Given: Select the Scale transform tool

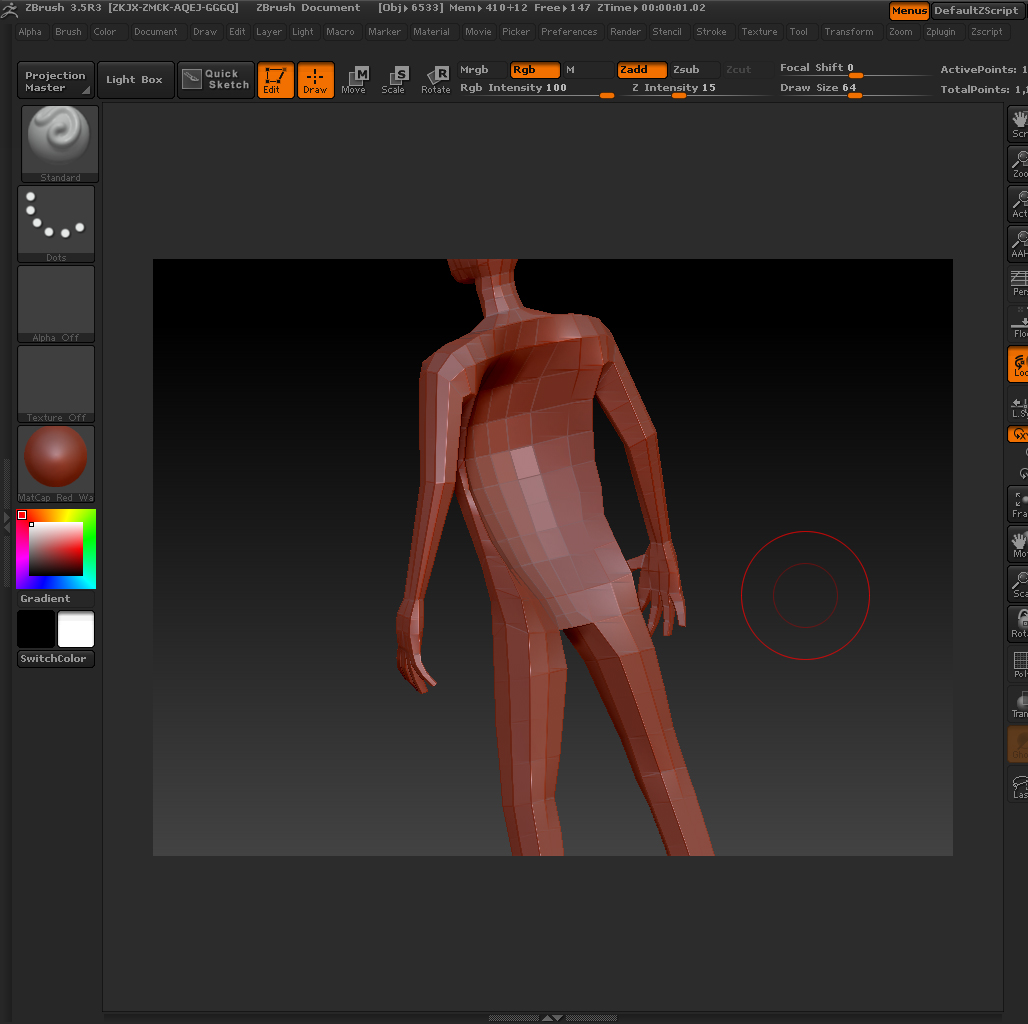Looking at the screenshot, I should coord(394,80).
